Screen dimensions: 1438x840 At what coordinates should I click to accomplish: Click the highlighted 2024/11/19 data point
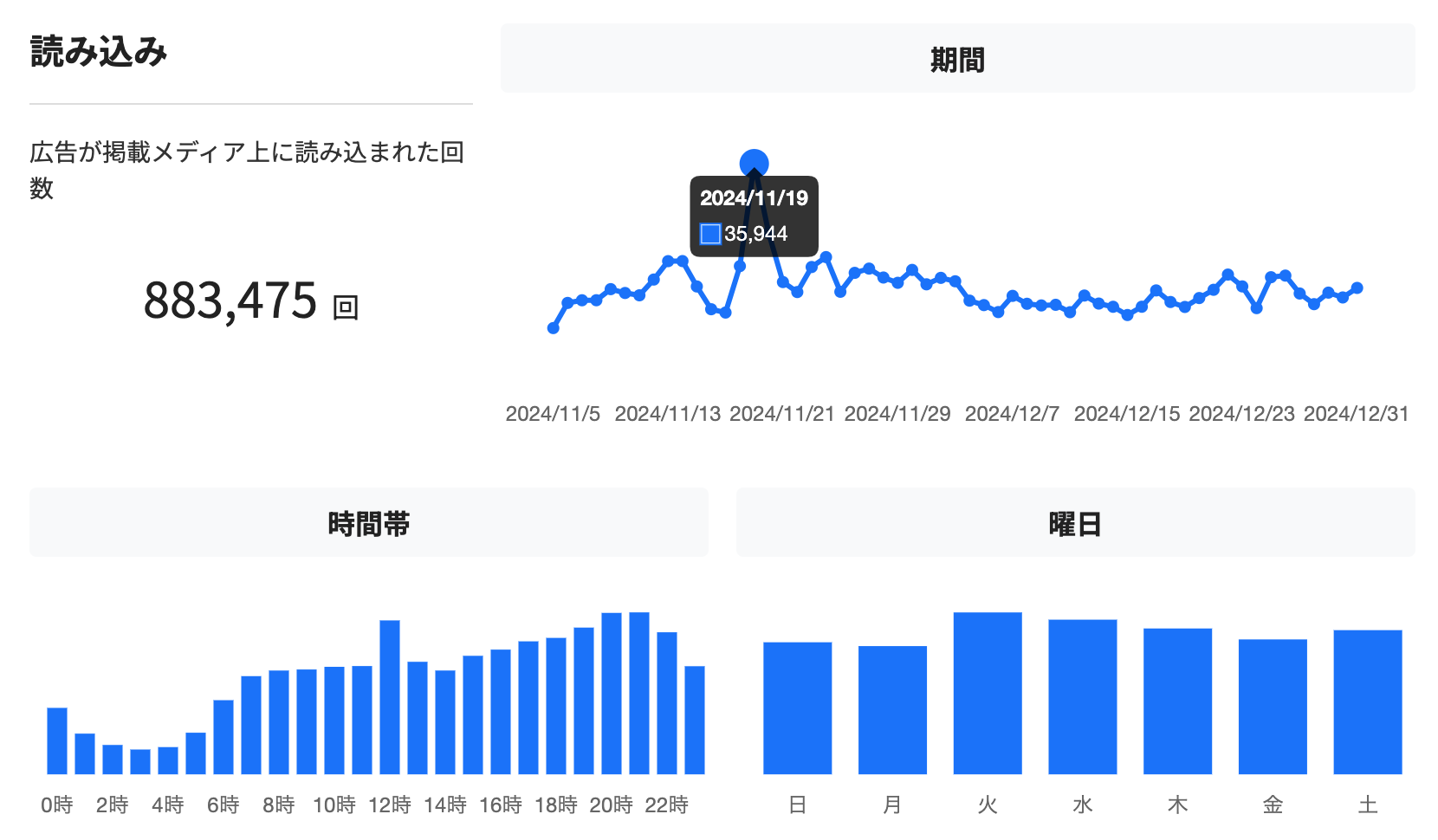tap(754, 163)
